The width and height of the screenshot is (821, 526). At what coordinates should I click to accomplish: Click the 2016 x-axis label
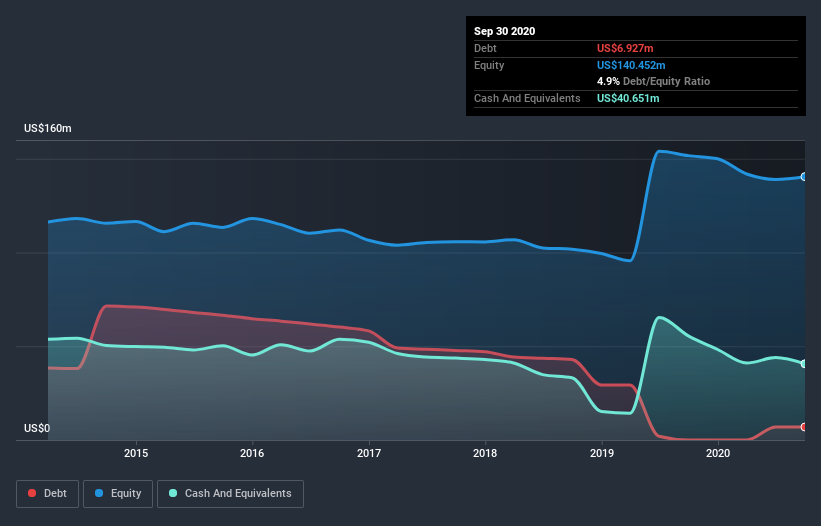[252, 453]
